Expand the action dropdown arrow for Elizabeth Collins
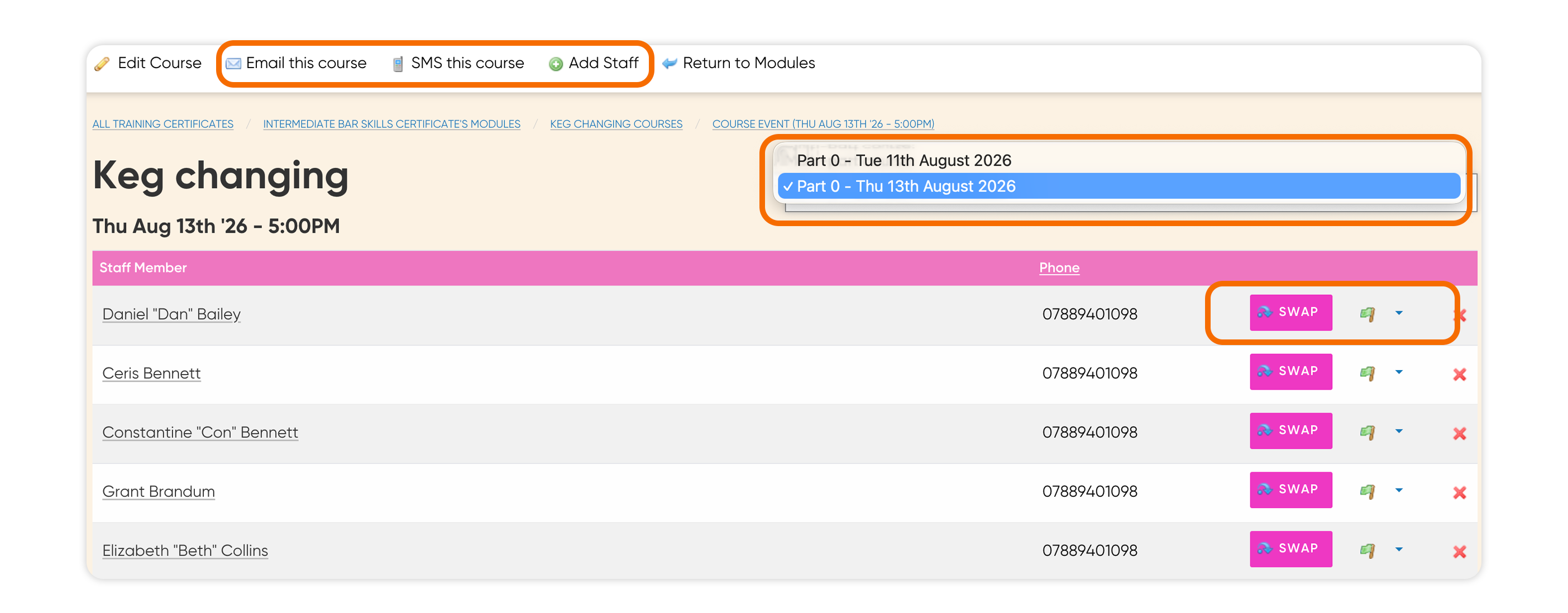Image resolution: width=1568 pixels, height=613 pixels. (x=1399, y=549)
